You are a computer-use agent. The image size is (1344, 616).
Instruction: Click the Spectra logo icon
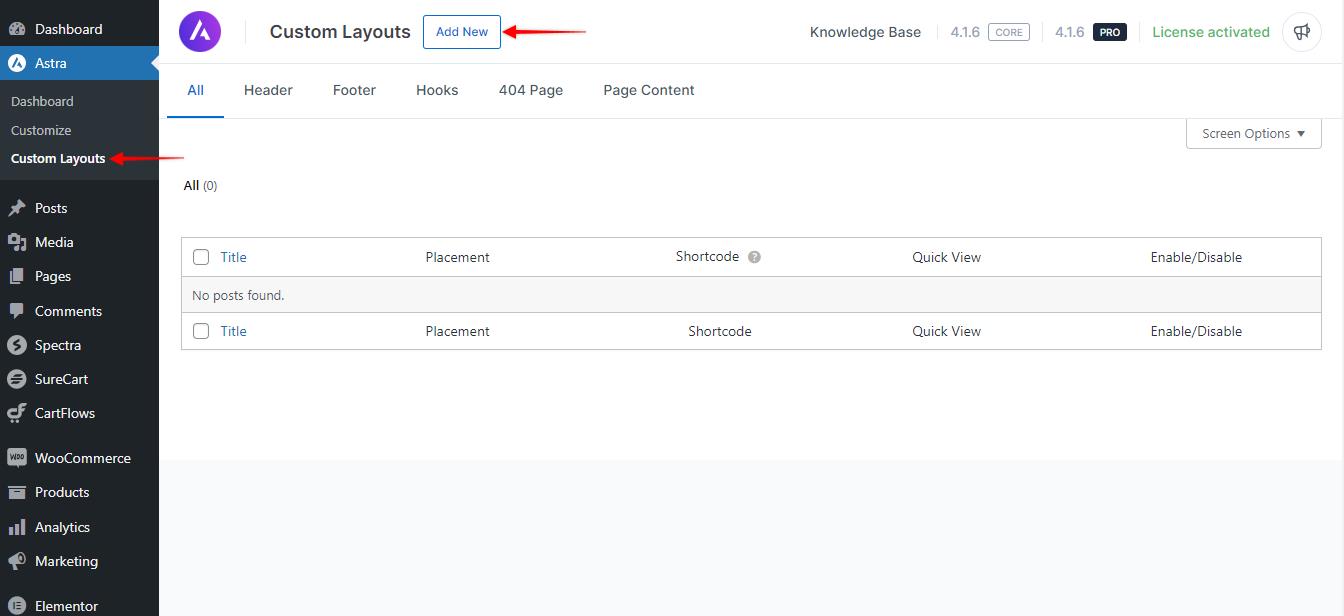point(16,345)
